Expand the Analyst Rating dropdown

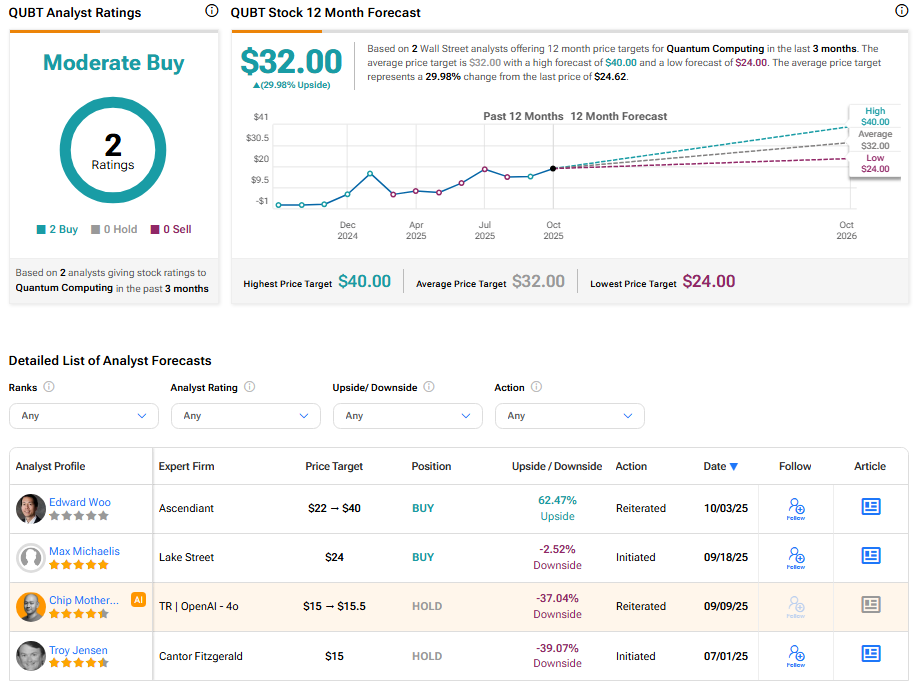246,416
